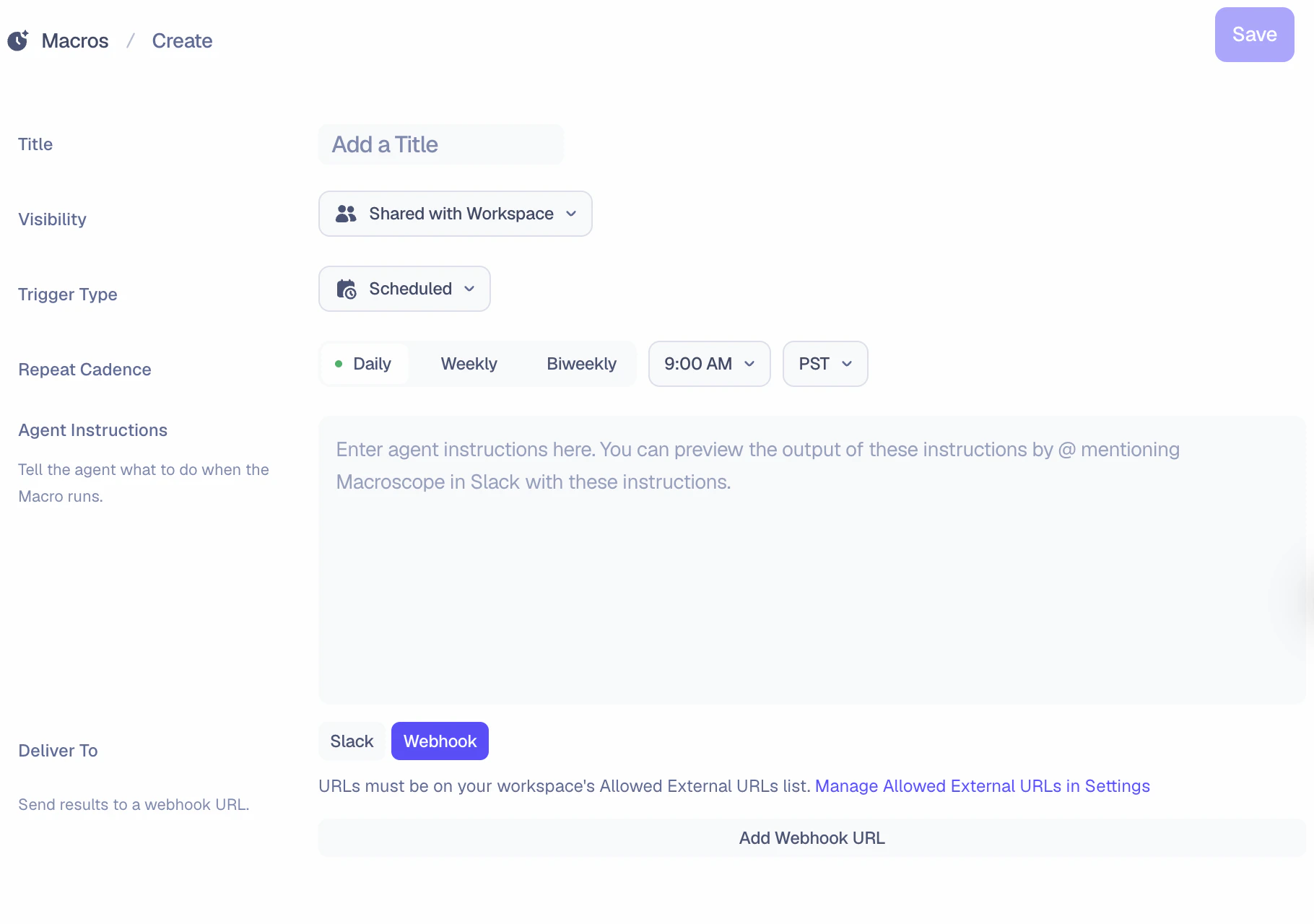Open Manage Allowed External URLs in Settings
This screenshot has width=1314, height=924.
tap(983, 786)
